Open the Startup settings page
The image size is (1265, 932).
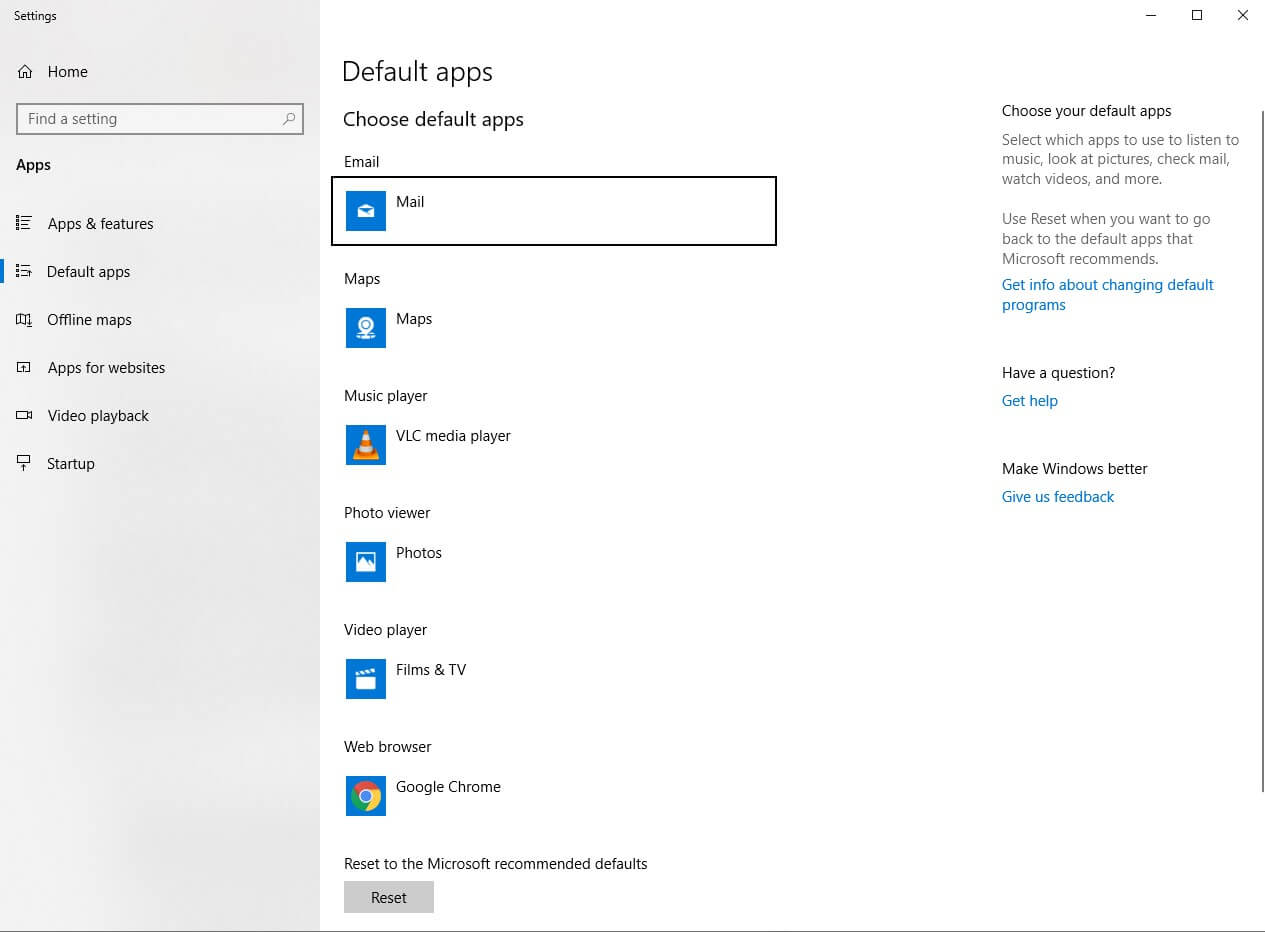pos(160,464)
